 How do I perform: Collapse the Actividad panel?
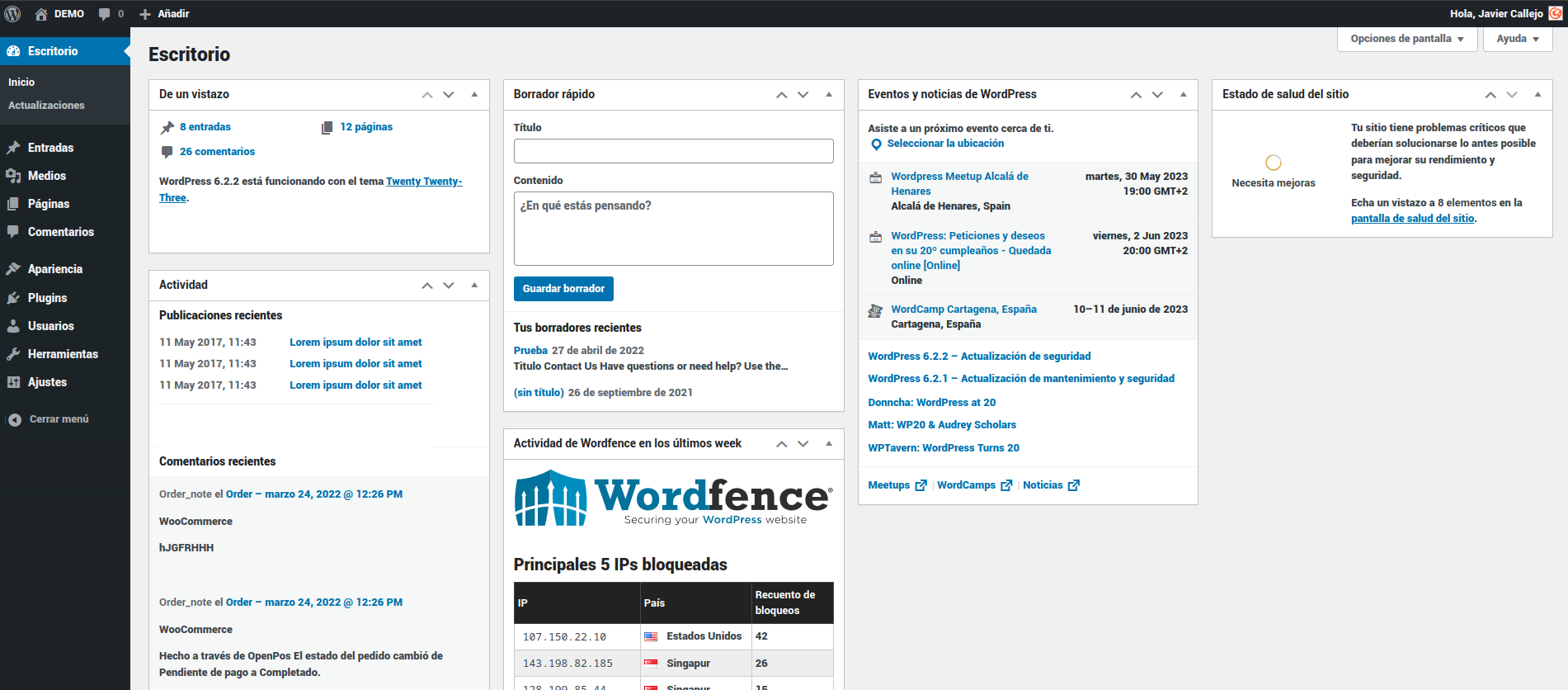point(474,286)
